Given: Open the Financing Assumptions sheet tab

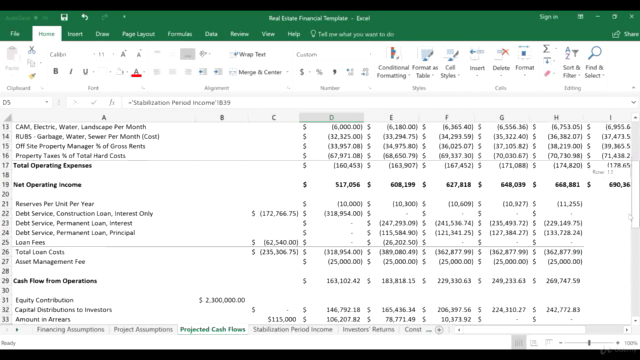Looking at the screenshot, I should pyautogui.click(x=71, y=329).
